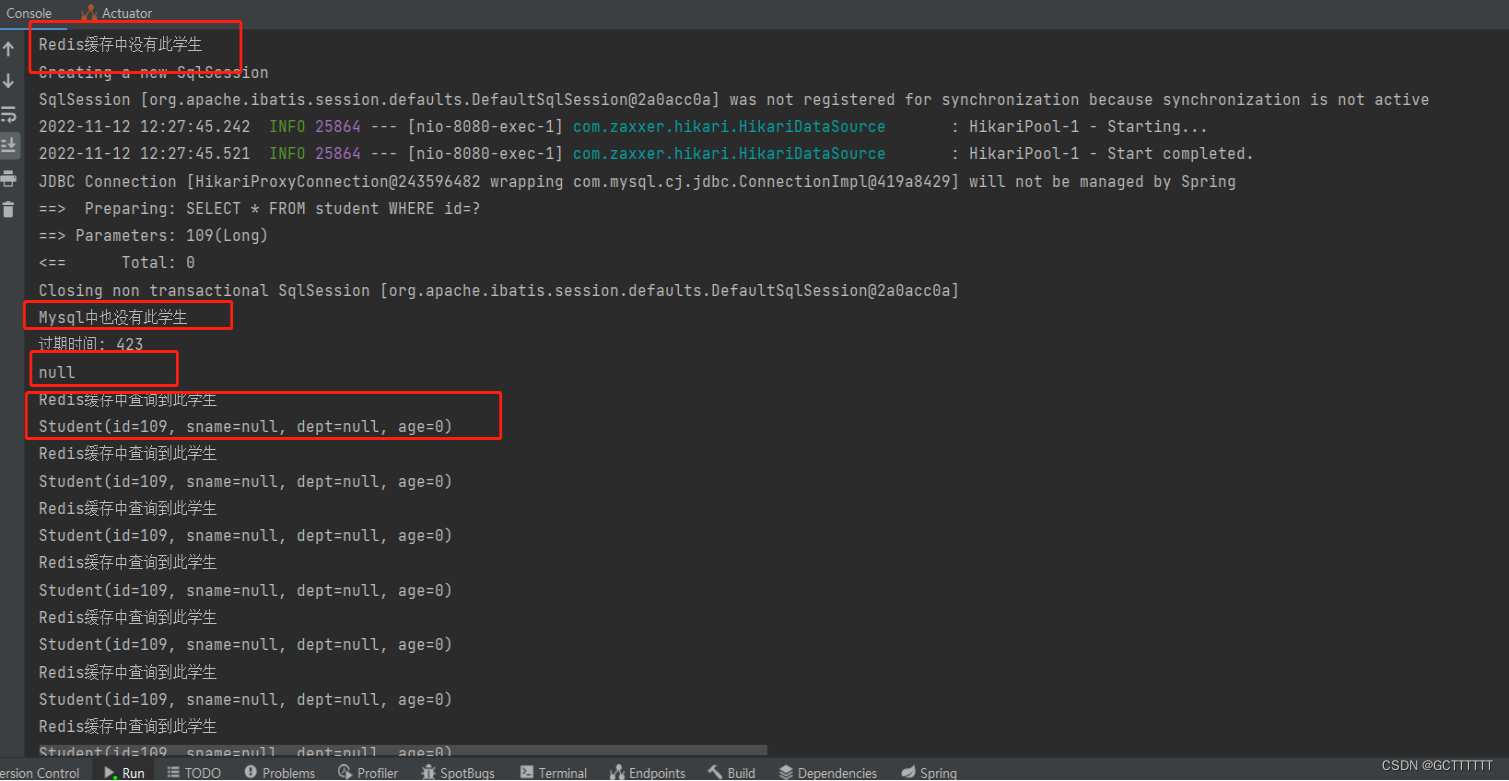The height and width of the screenshot is (781, 1509).
Task: Click the print console output icon
Action: (9, 178)
